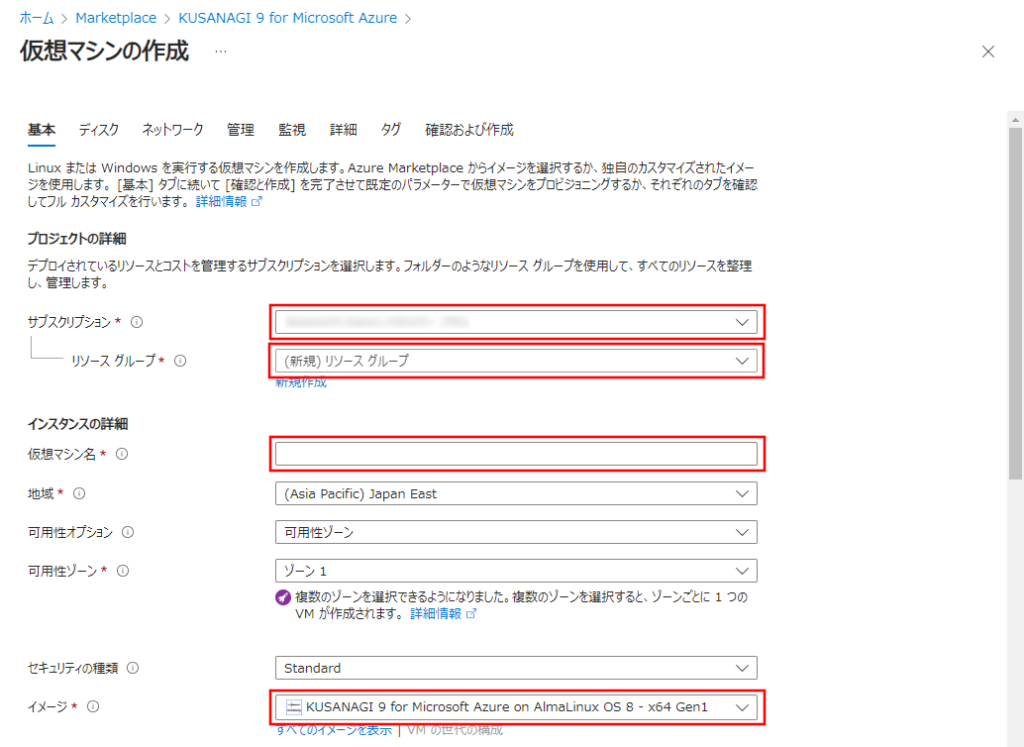Click into the virtual machine name field

(516, 454)
